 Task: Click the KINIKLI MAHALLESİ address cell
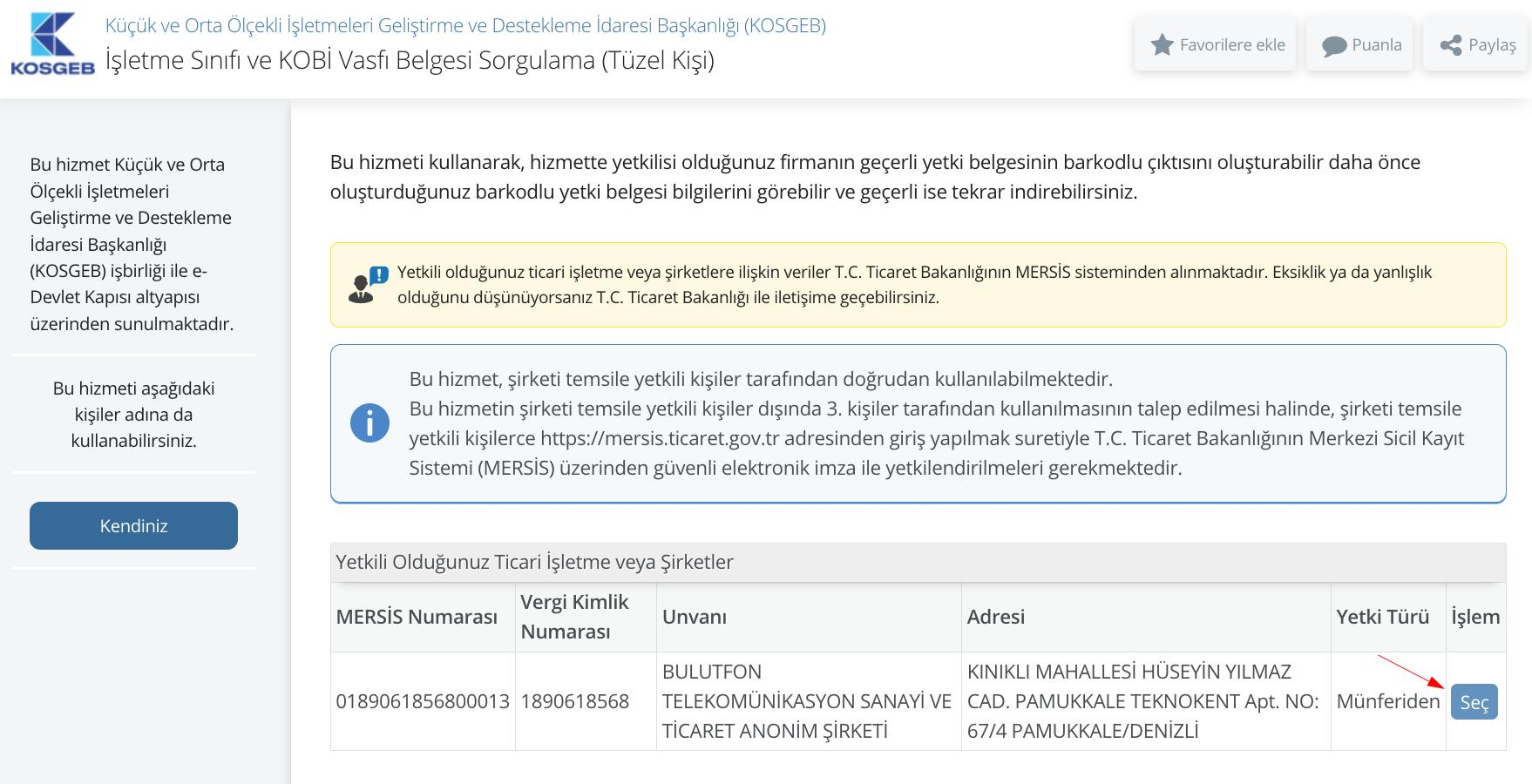[1146, 701]
